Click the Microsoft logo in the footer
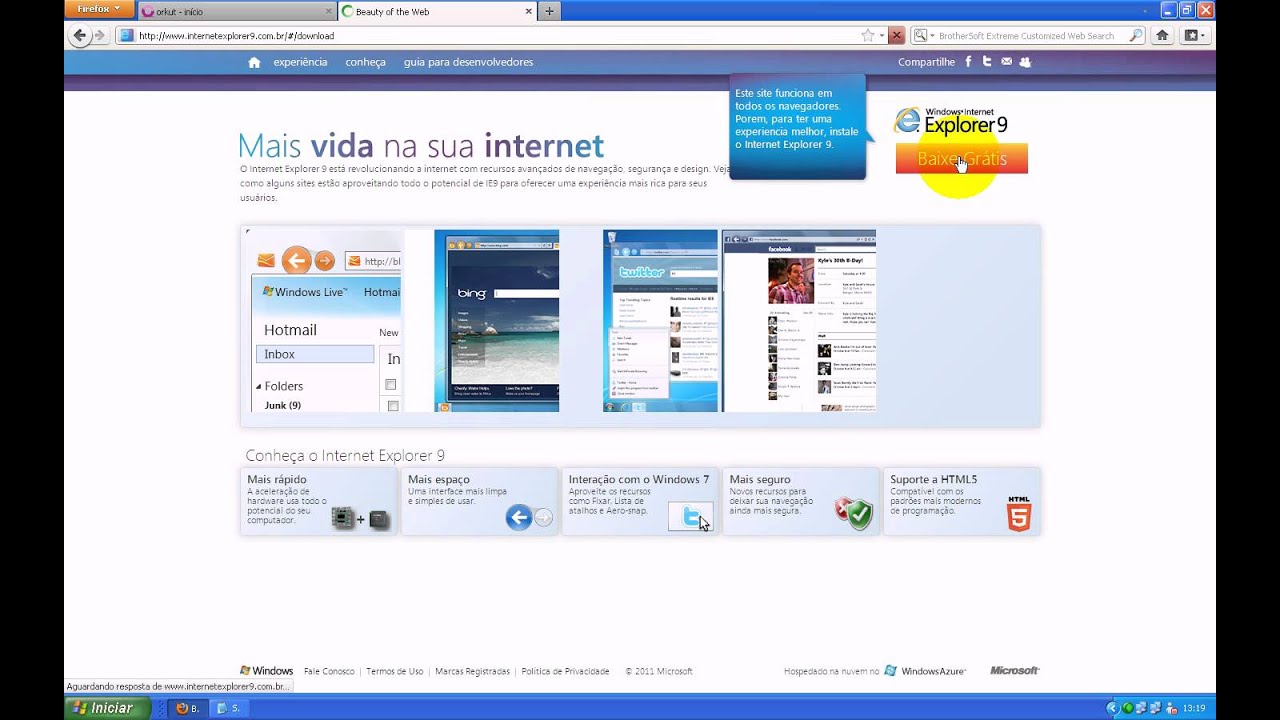Image resolution: width=1280 pixels, height=720 pixels. [1015, 671]
